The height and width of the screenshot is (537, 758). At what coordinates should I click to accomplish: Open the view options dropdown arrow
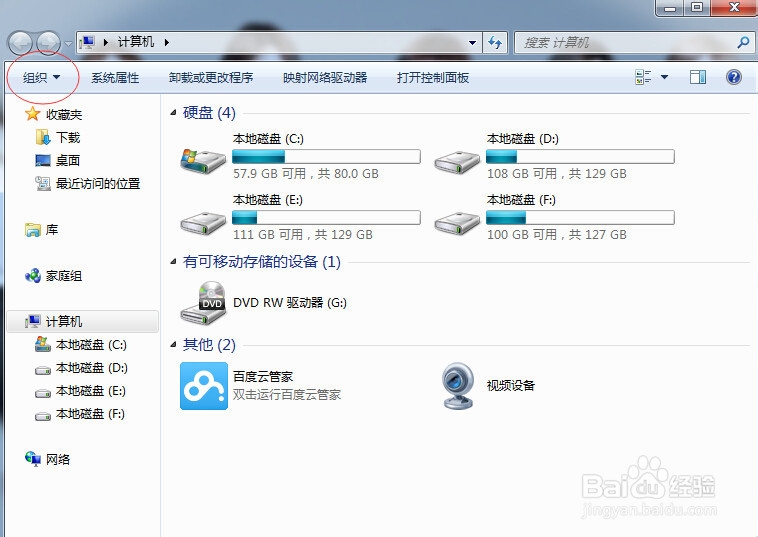click(x=665, y=77)
